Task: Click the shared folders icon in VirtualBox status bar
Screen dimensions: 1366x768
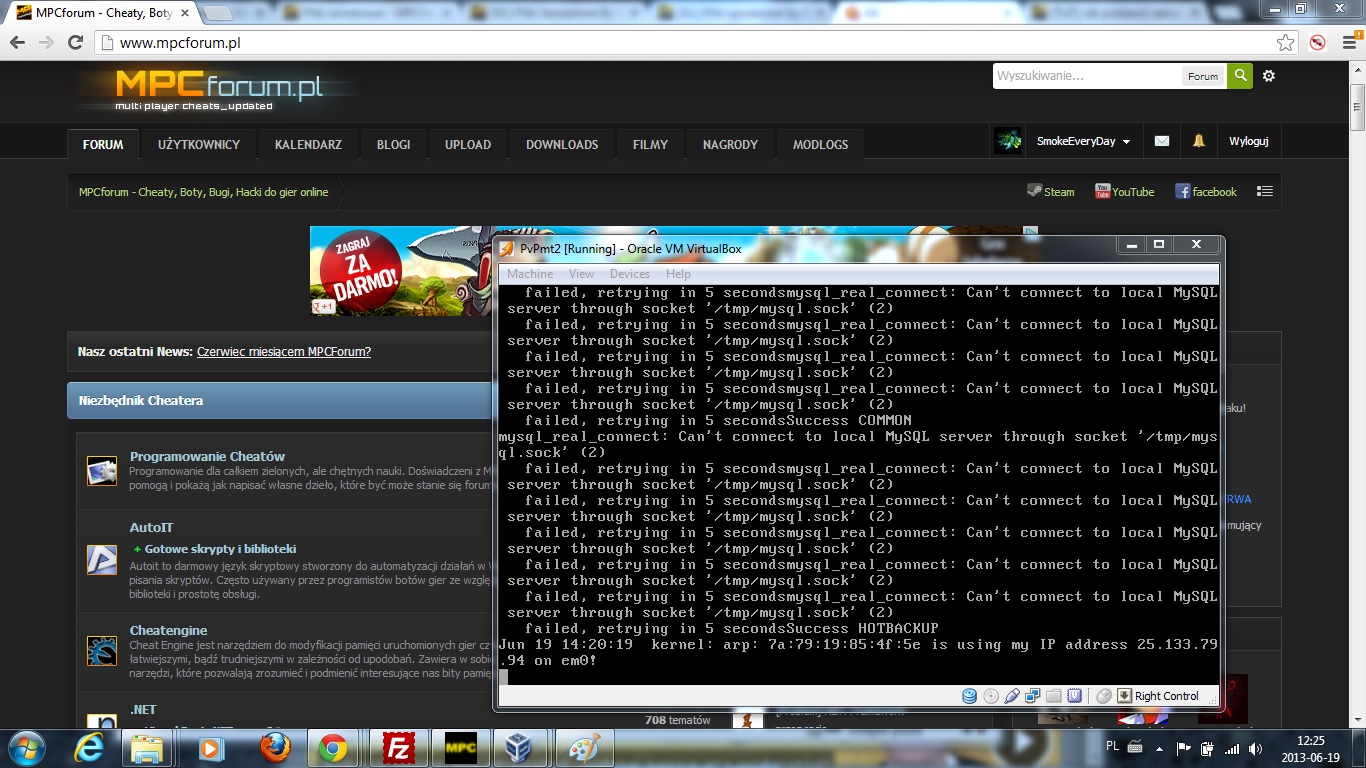Action: click(1054, 696)
